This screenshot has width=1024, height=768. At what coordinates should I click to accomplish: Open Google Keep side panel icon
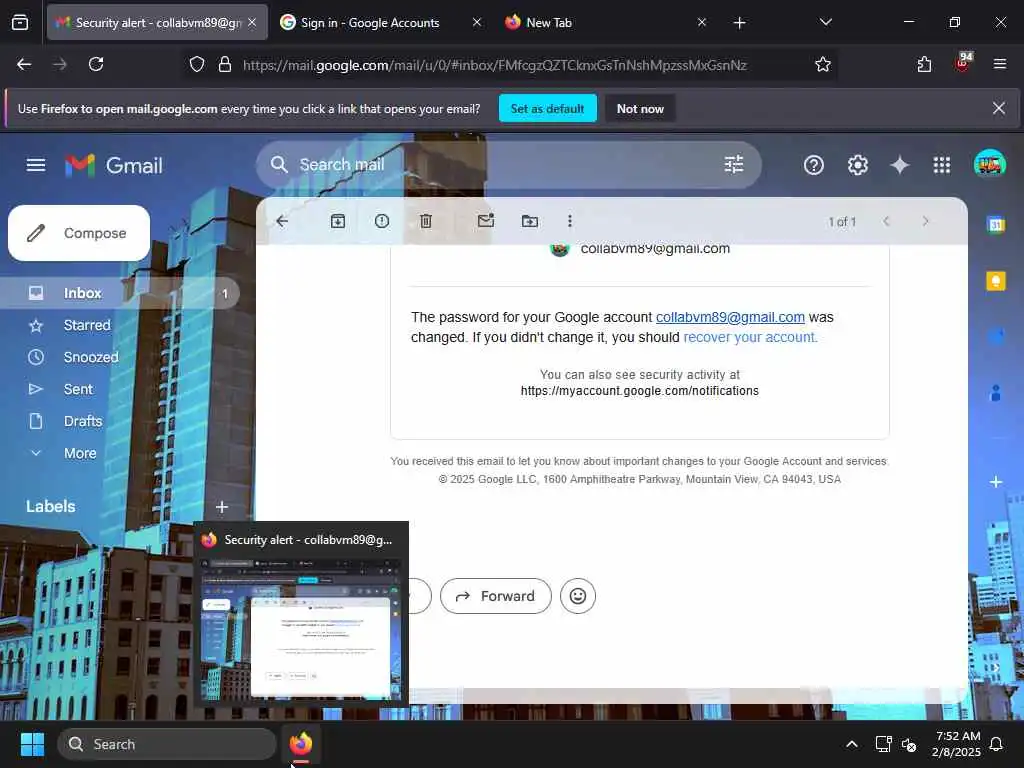pos(996,281)
